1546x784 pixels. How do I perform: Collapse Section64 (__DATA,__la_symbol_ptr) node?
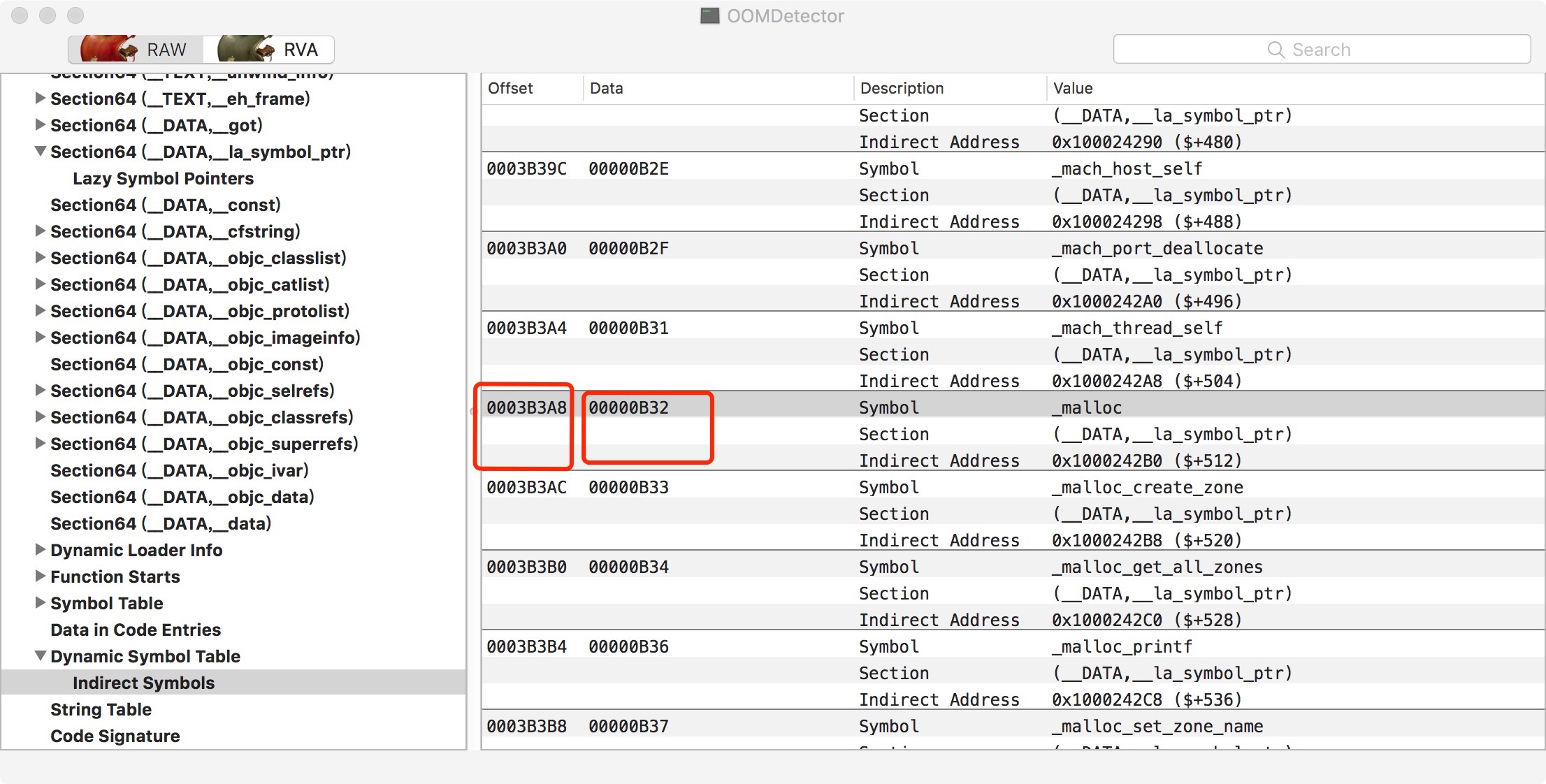click(41, 152)
